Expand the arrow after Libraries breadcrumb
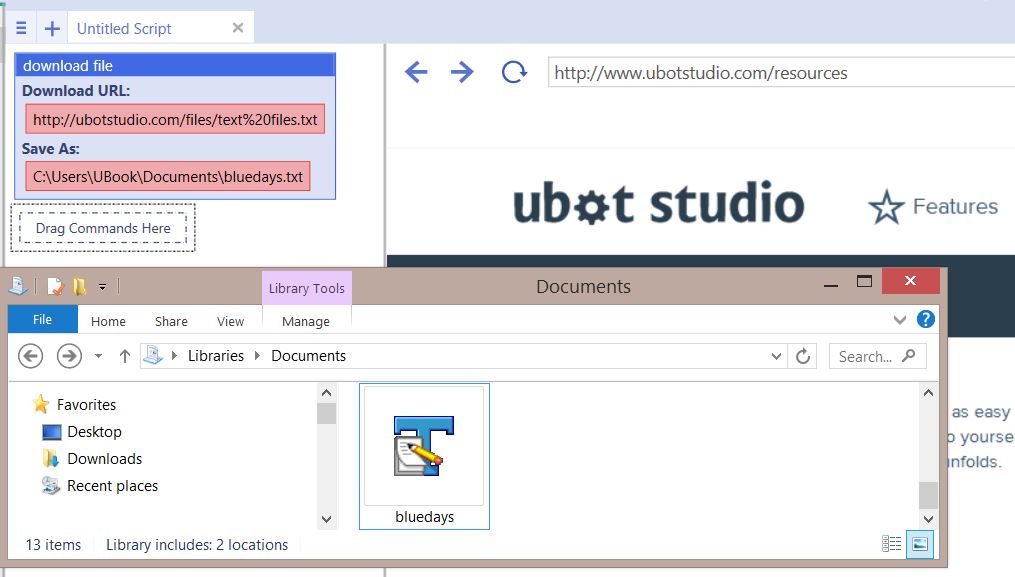Image resolution: width=1015 pixels, height=577 pixels. [x=258, y=356]
